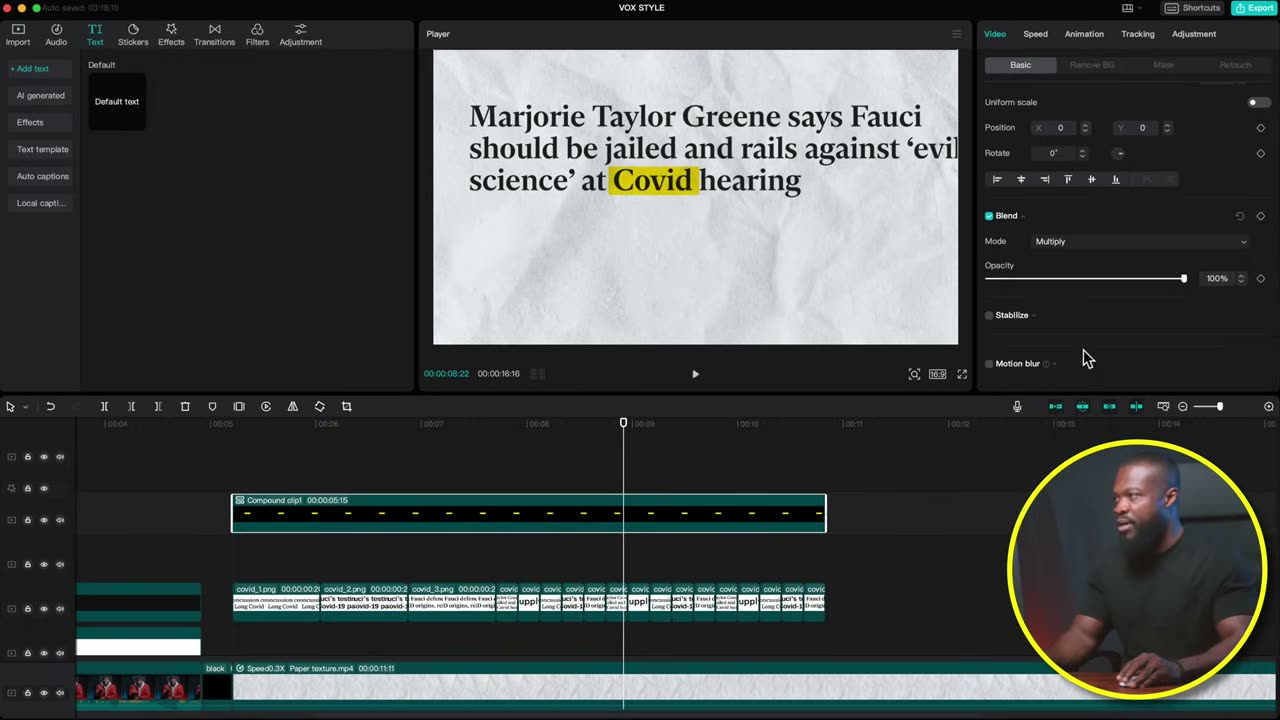The height and width of the screenshot is (720, 1280).
Task: Activate the crop tool
Action: pyautogui.click(x=347, y=407)
